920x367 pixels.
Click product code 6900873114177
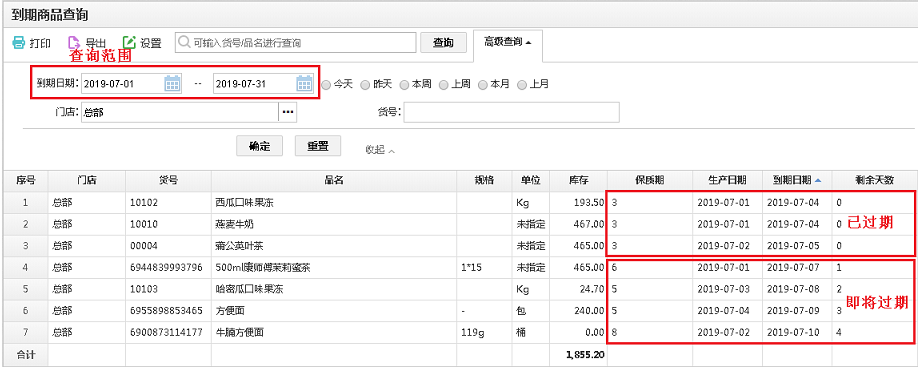pyautogui.click(x=166, y=332)
